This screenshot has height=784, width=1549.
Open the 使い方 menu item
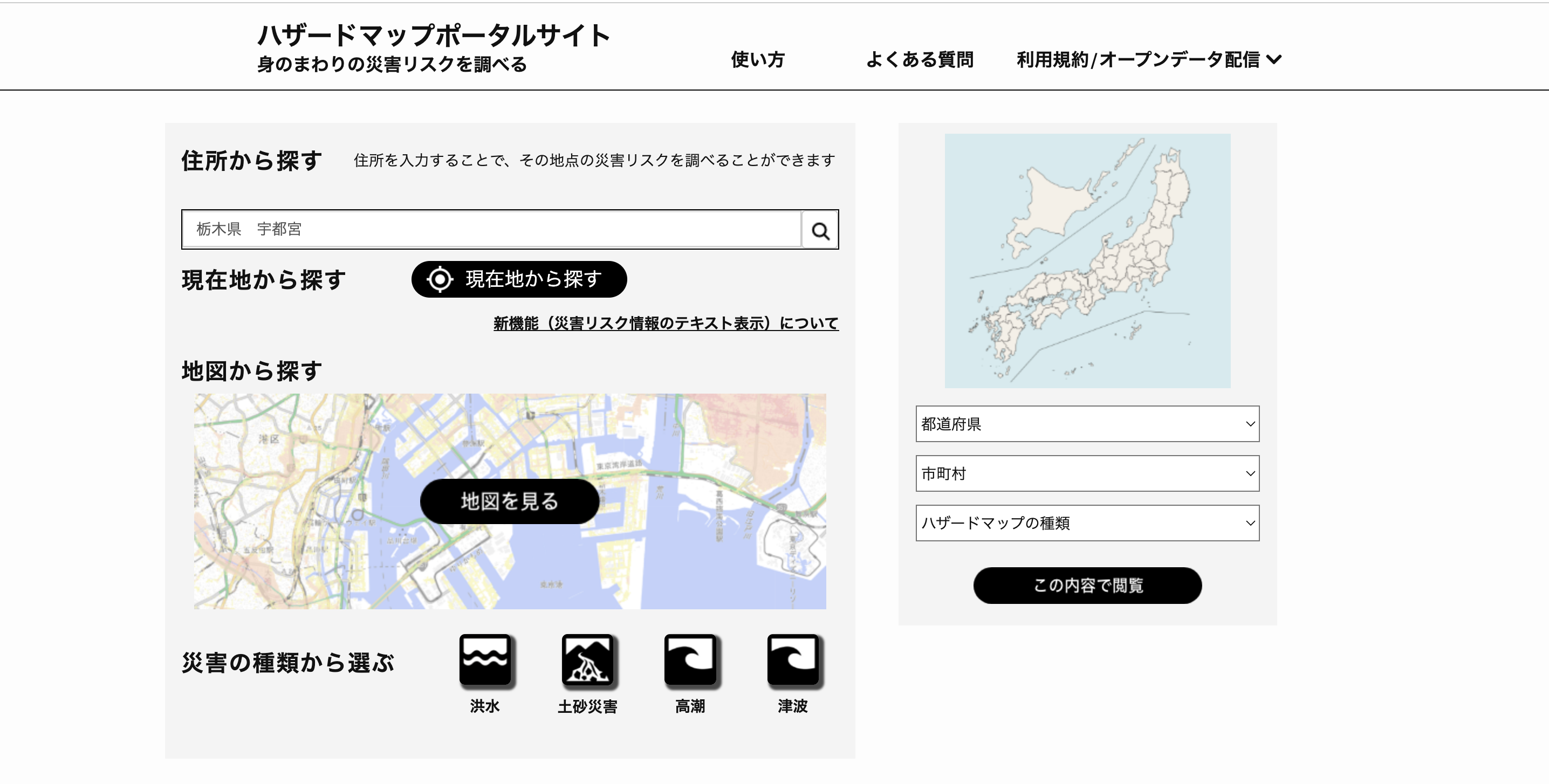pyautogui.click(x=757, y=59)
